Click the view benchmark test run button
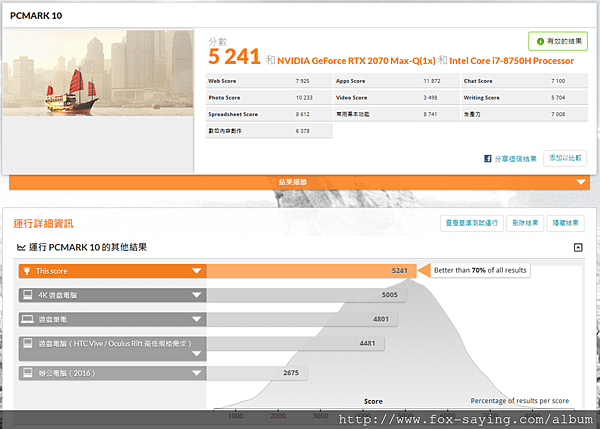Viewport: 600px width, 429px height. (472, 223)
